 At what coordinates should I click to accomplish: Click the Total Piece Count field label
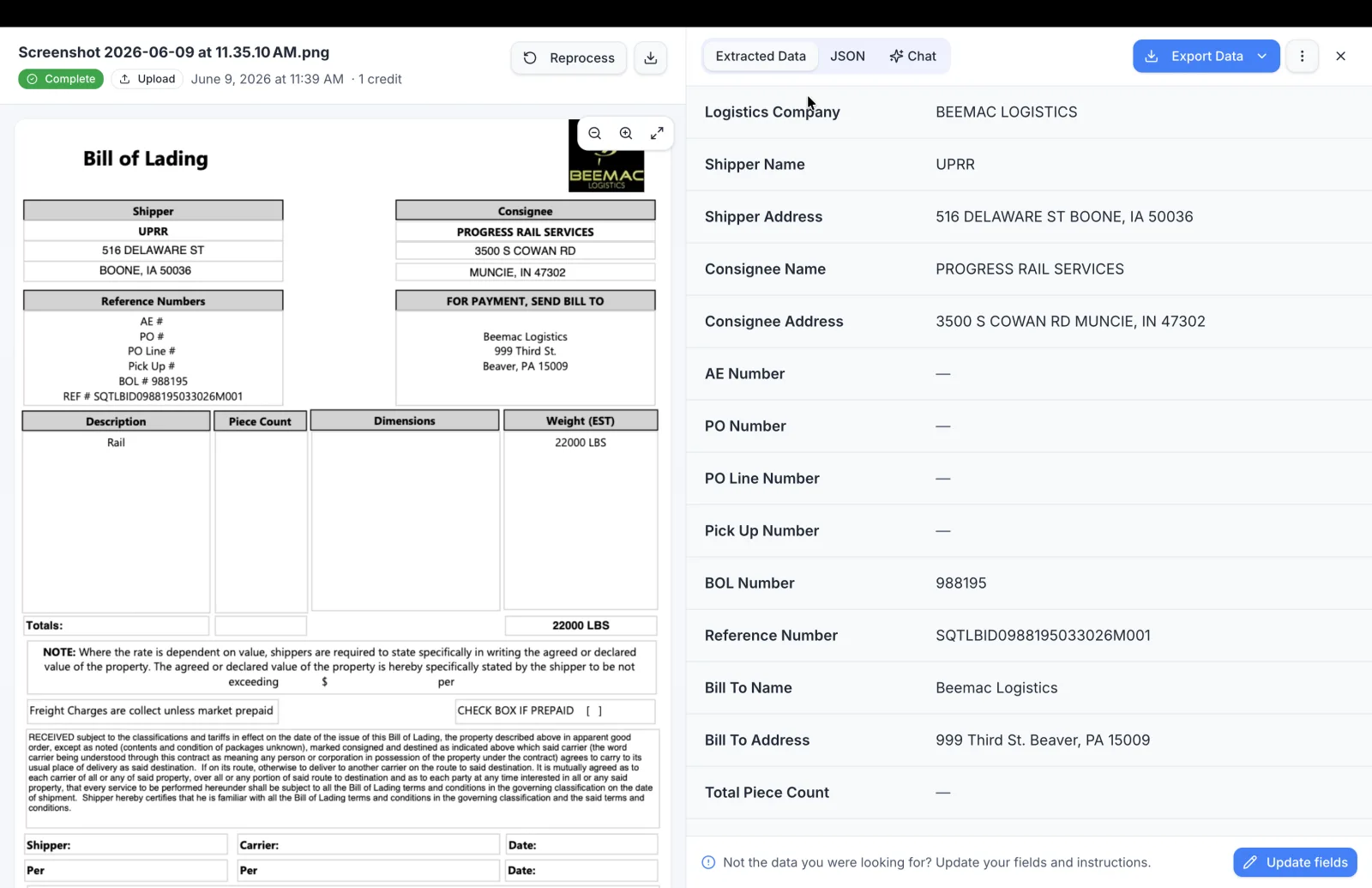point(767,792)
